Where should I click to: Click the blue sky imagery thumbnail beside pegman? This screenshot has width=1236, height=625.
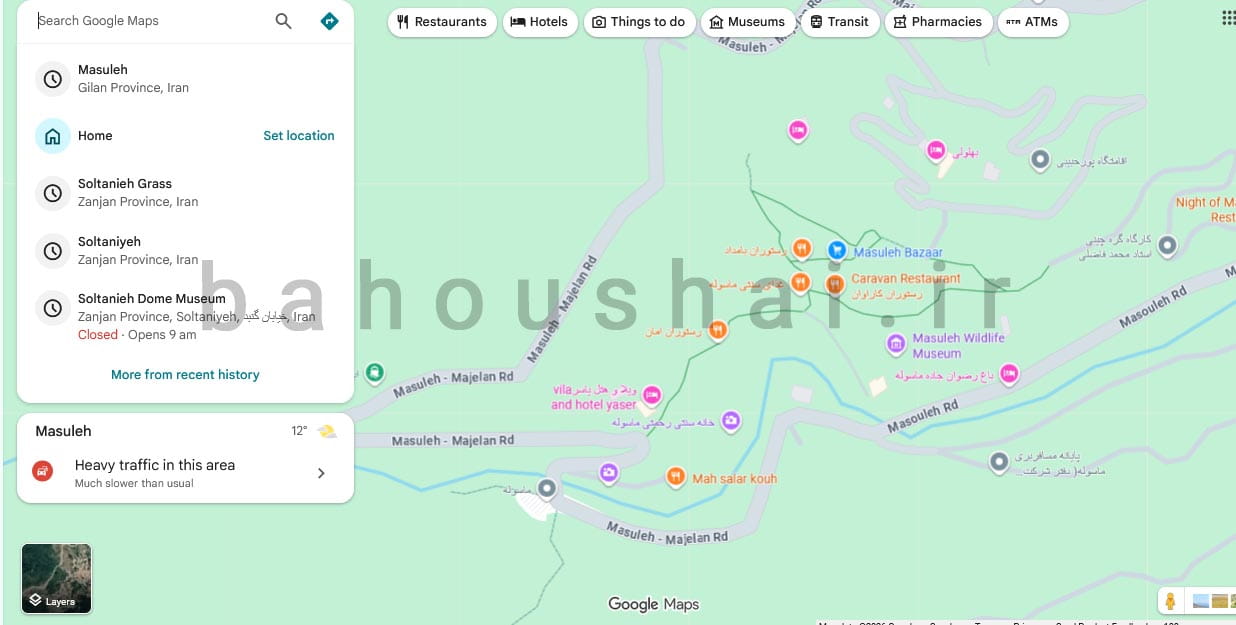tap(1200, 601)
